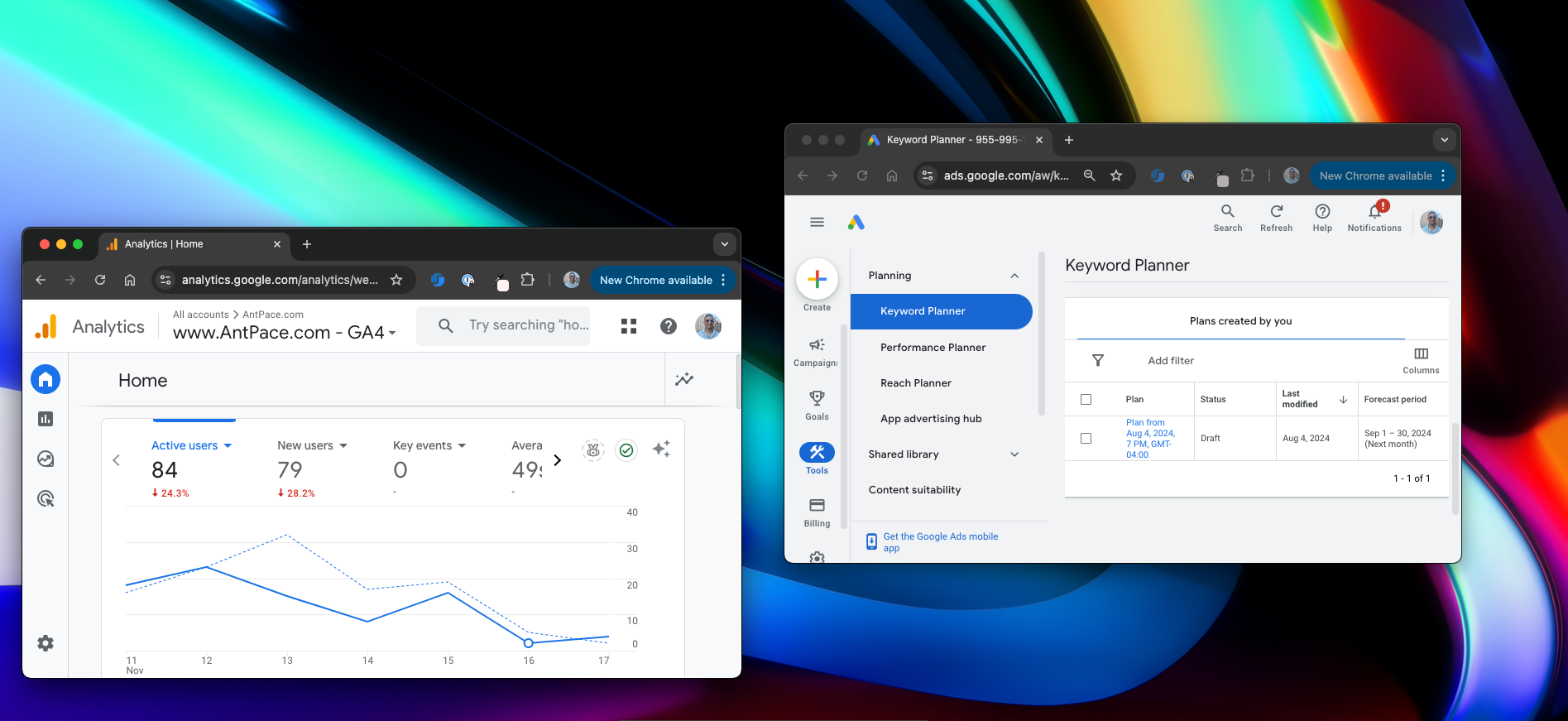1568x721 pixels.
Task: Click Refresh in Google Ads top bar
Action: tap(1276, 218)
